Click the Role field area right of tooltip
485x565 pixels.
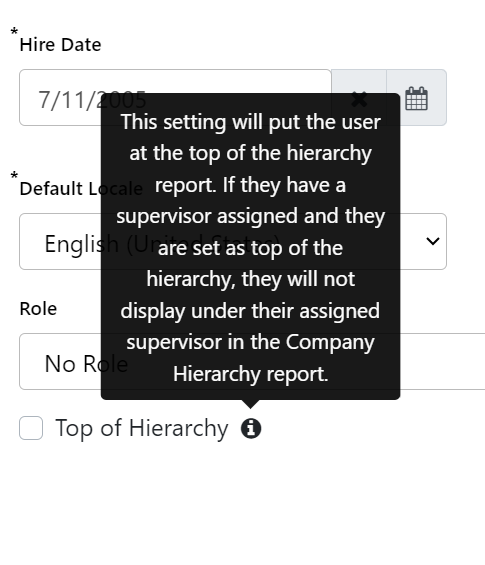tap(442, 361)
